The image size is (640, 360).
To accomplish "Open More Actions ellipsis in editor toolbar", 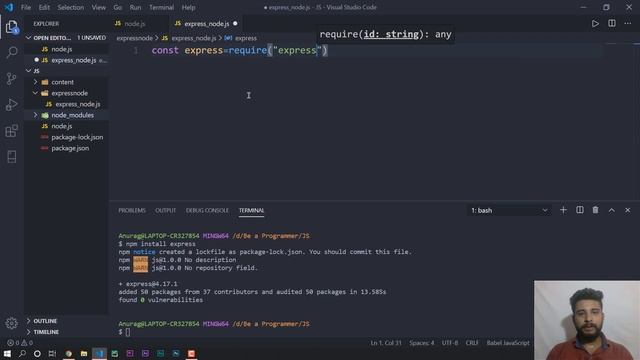I will [x=627, y=24].
